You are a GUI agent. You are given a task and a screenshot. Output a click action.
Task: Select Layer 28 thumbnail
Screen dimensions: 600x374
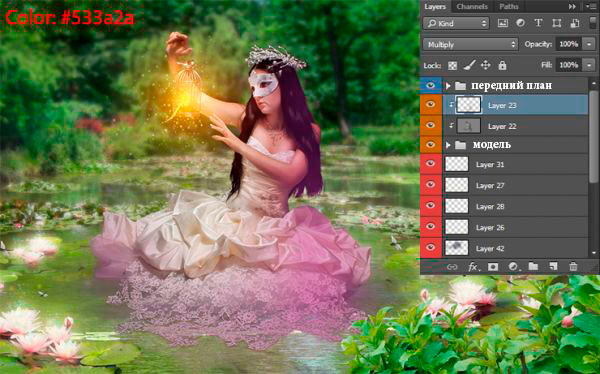pos(457,206)
